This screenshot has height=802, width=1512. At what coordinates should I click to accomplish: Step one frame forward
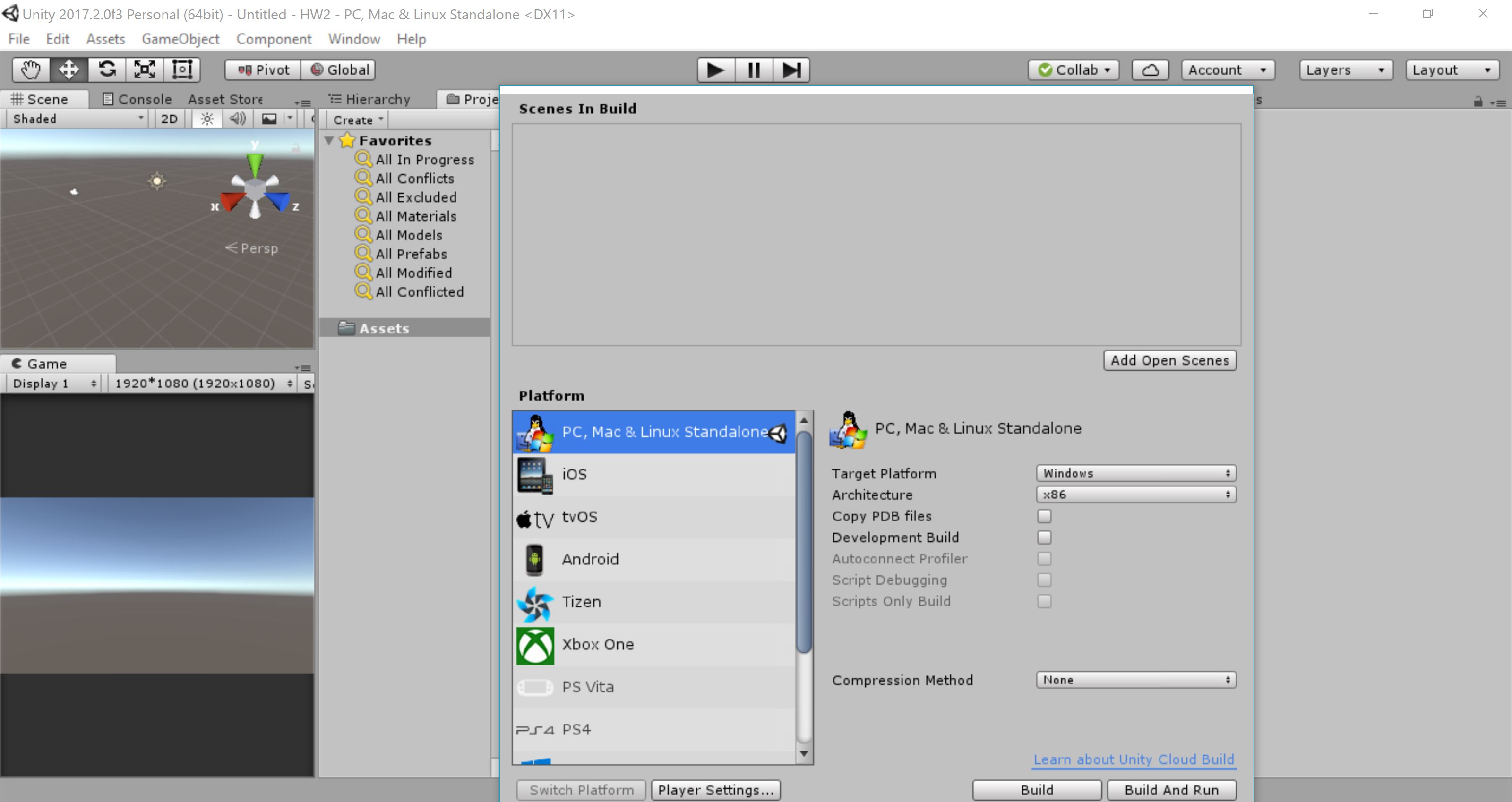[791, 70]
